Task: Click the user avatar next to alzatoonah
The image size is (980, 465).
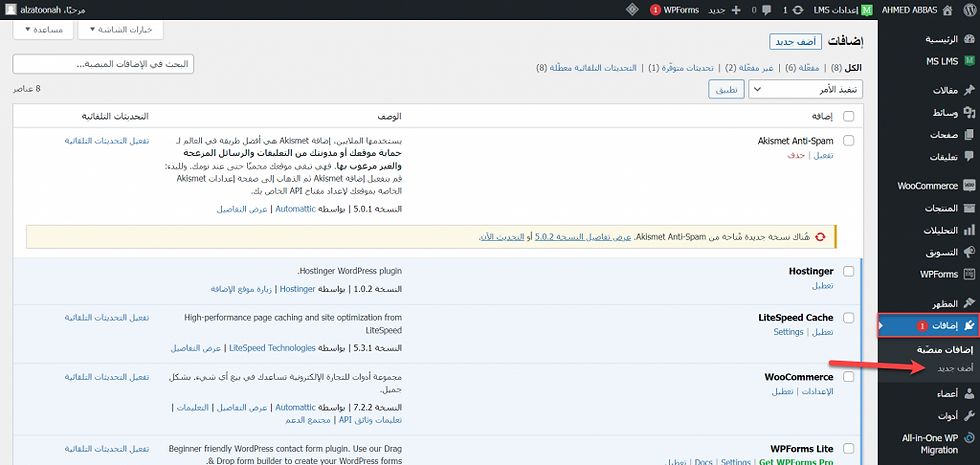Action: (12, 10)
